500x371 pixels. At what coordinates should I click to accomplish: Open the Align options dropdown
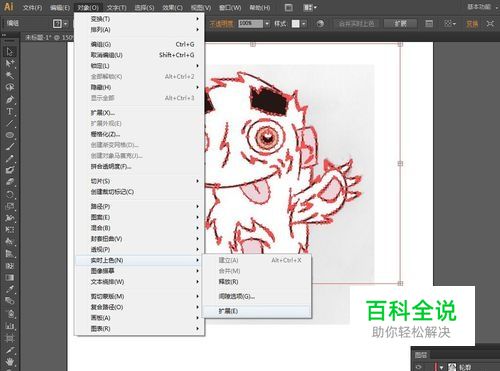click(450, 24)
